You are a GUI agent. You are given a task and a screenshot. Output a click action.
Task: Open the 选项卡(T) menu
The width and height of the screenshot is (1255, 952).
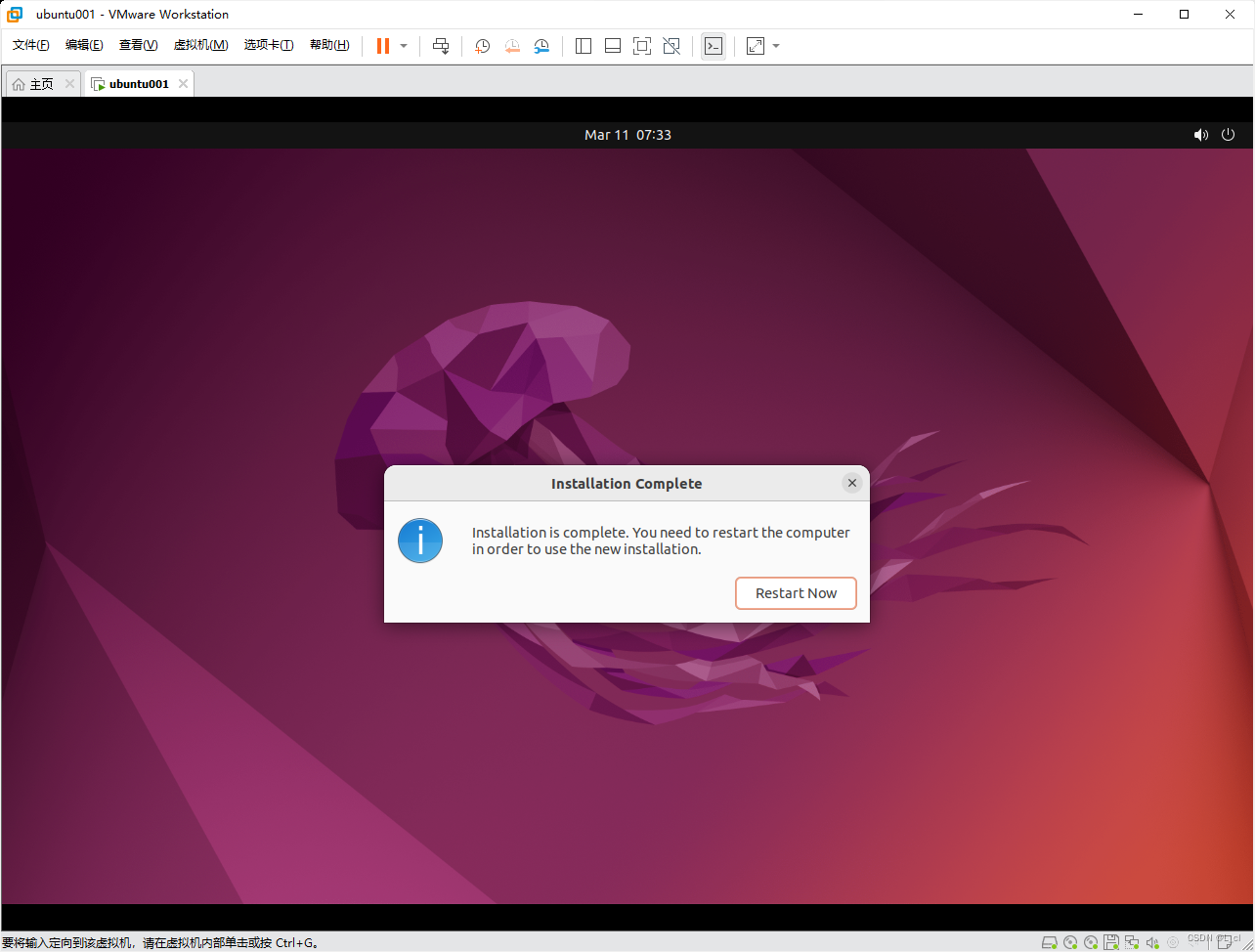269,45
